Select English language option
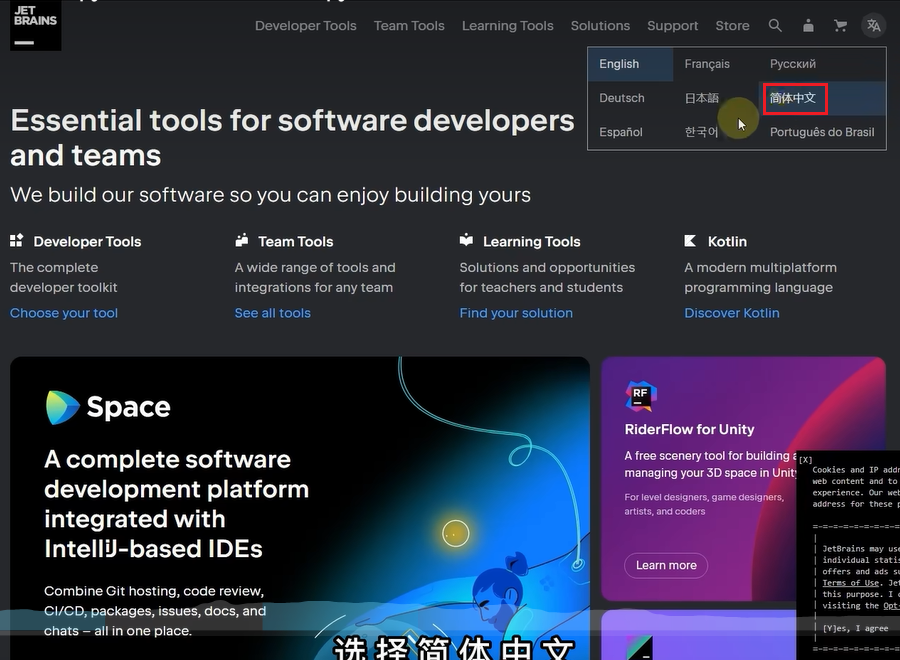Viewport: 900px width, 660px height. (630, 64)
